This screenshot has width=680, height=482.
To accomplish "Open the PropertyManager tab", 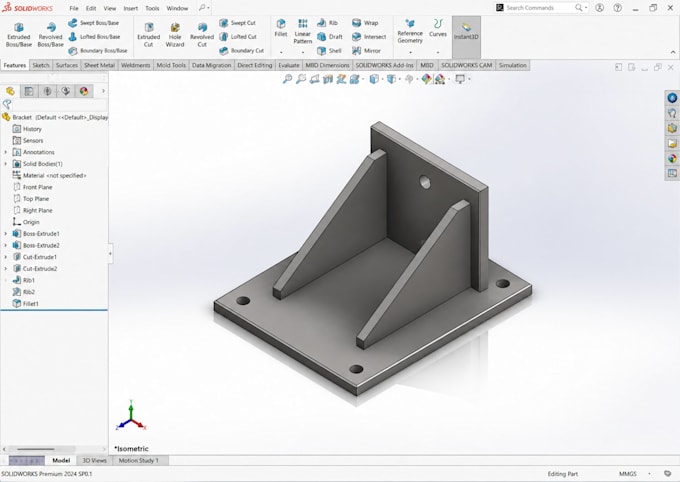I will pos(29,91).
